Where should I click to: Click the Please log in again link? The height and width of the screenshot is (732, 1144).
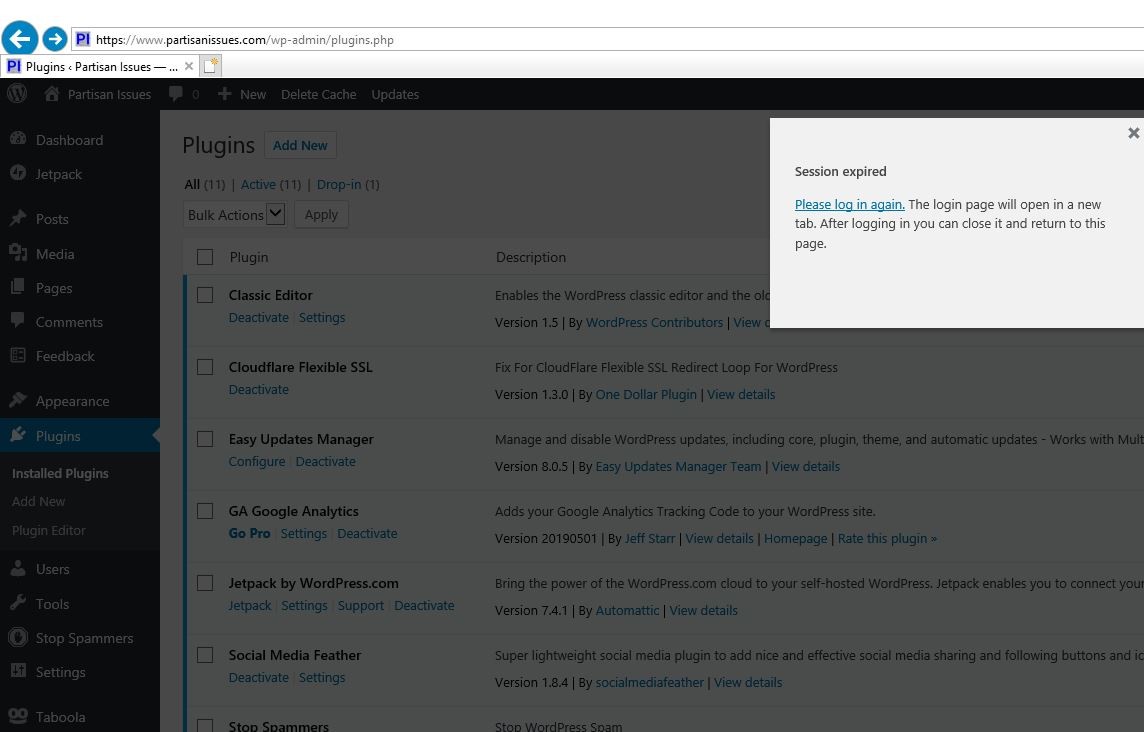point(849,204)
